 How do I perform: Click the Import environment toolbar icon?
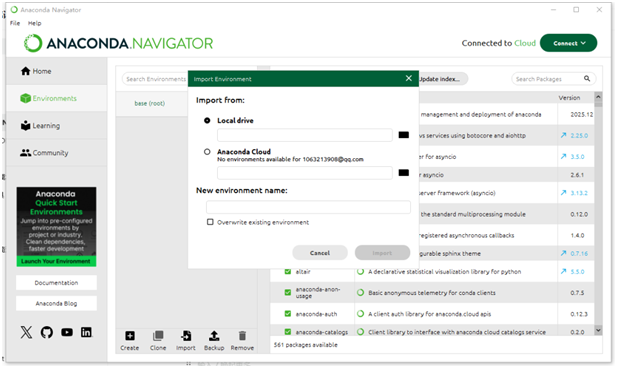click(186, 340)
